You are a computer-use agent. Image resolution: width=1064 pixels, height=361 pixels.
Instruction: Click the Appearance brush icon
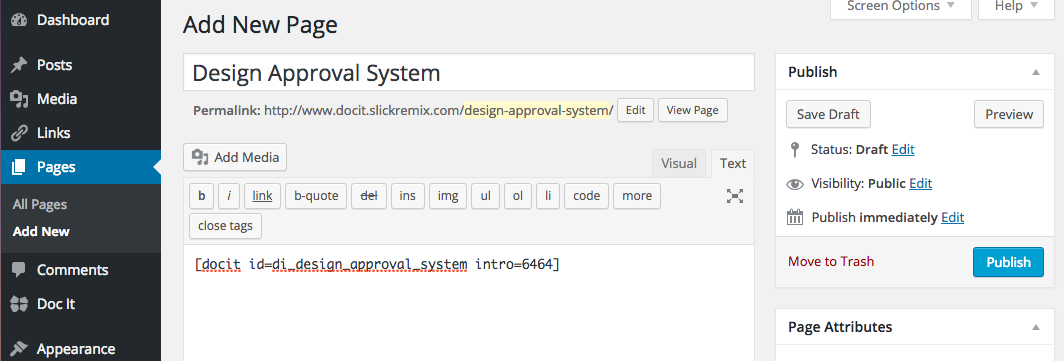[x=19, y=349]
